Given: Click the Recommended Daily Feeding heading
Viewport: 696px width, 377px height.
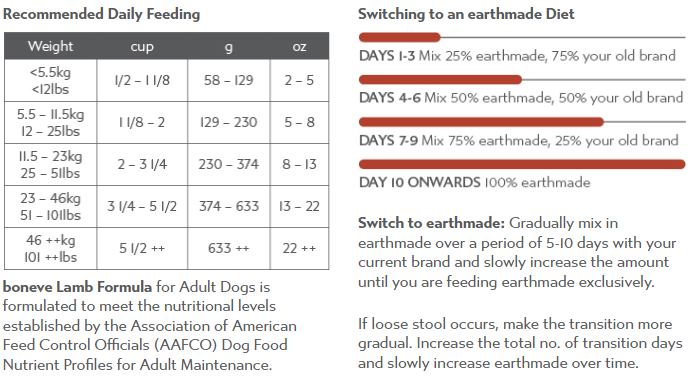Looking at the screenshot, I should [x=102, y=14].
